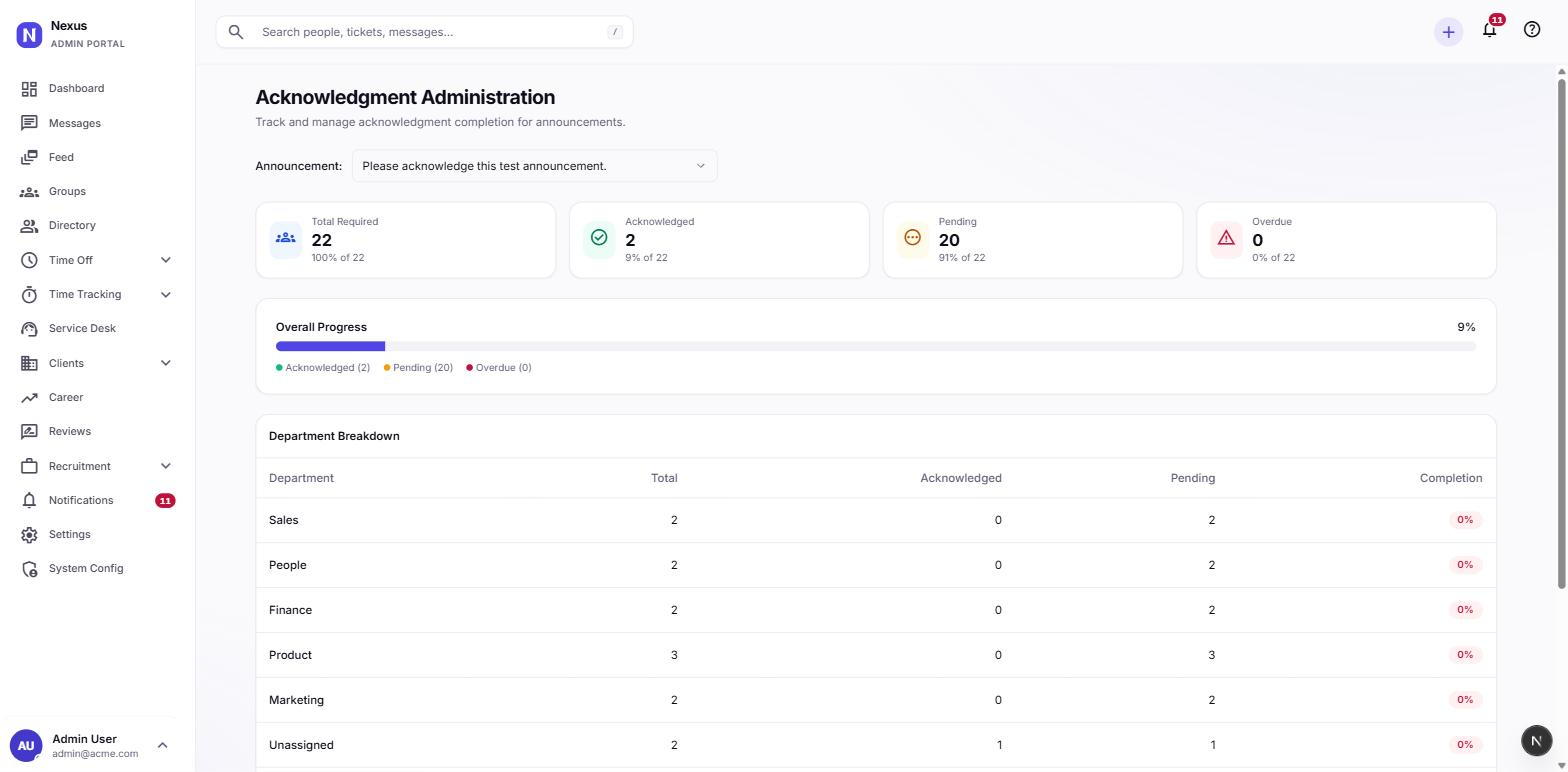Open Feed from sidebar

(97, 157)
